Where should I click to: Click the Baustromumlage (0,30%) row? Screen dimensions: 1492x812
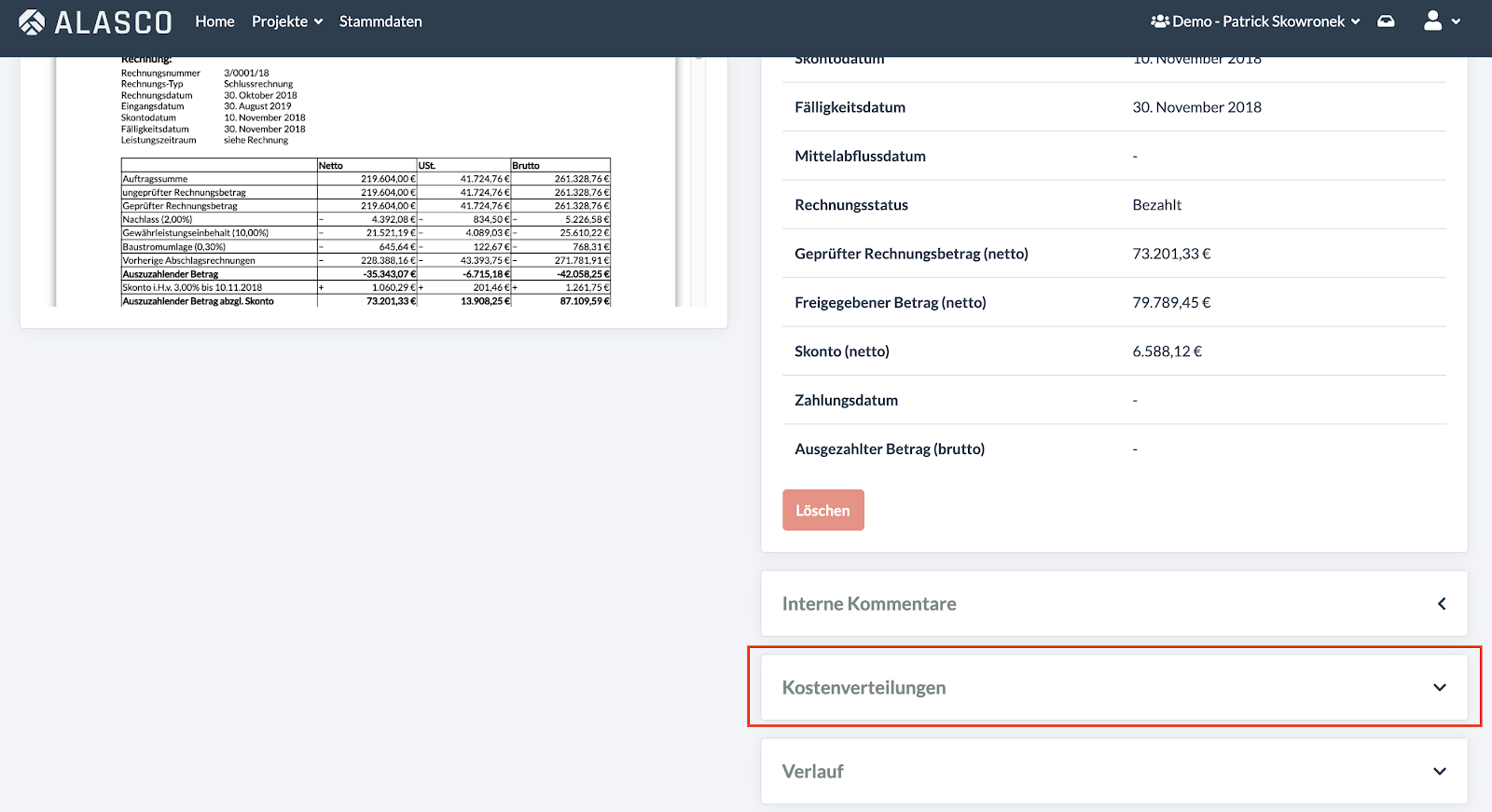click(x=366, y=247)
